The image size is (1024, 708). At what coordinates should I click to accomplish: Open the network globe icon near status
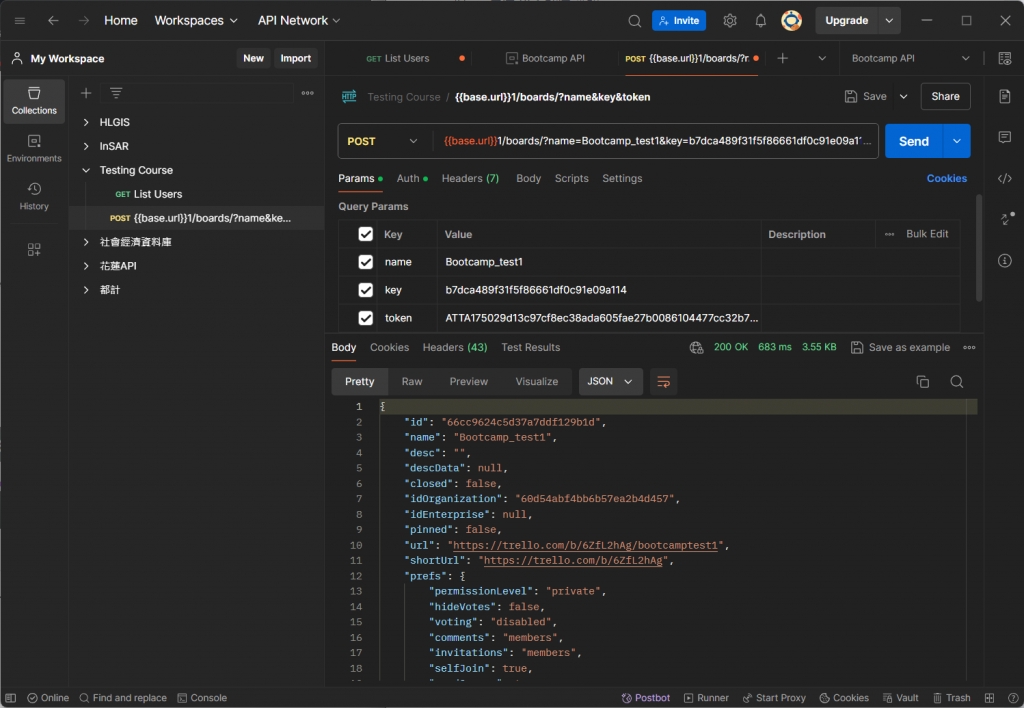pyautogui.click(x=697, y=347)
